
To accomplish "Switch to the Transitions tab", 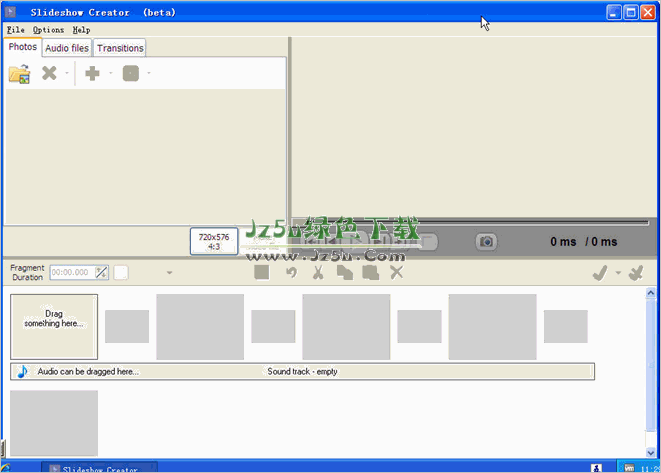I will tap(120, 48).
